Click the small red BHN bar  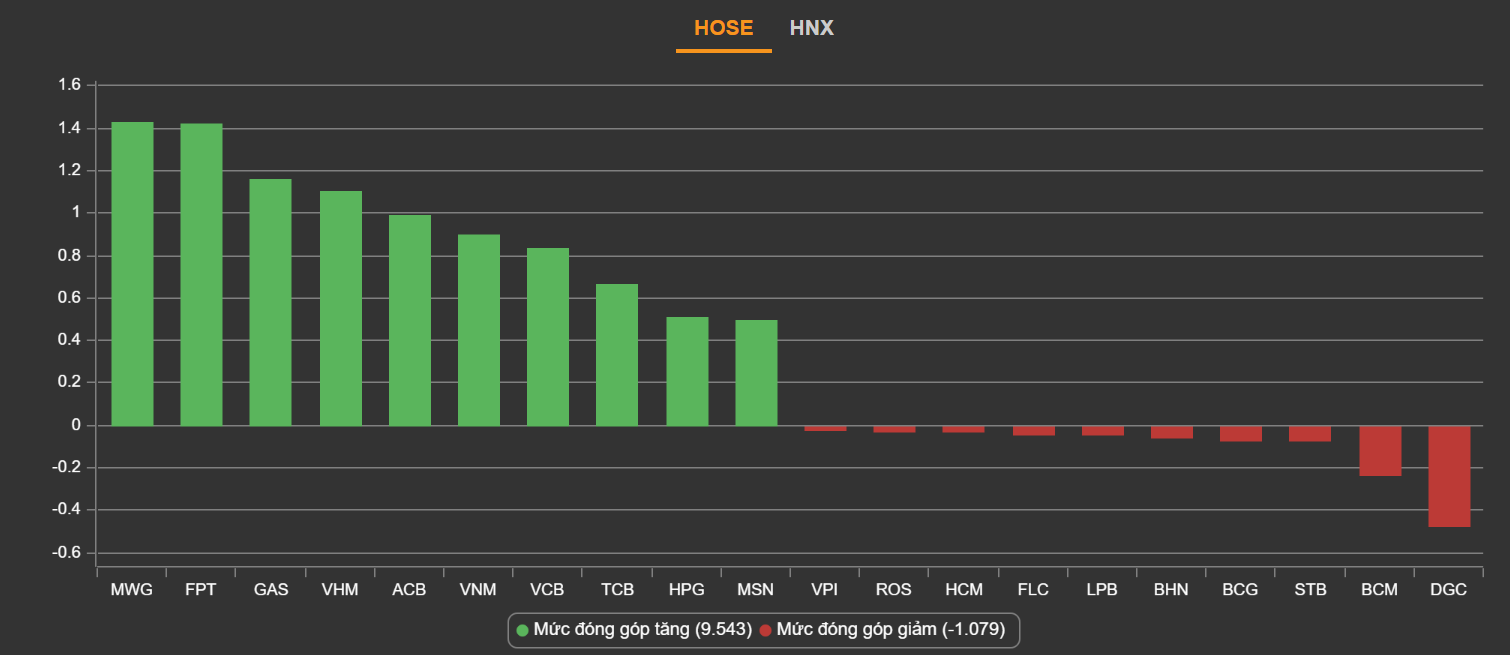(x=1171, y=432)
